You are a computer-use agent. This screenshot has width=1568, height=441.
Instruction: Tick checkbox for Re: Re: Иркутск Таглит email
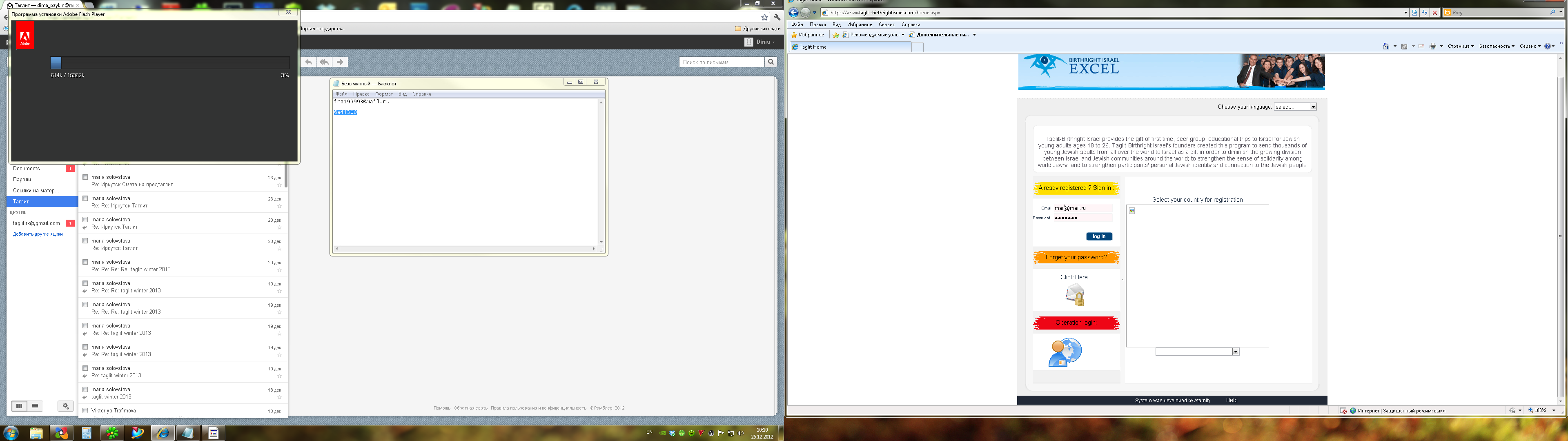pyautogui.click(x=85, y=198)
